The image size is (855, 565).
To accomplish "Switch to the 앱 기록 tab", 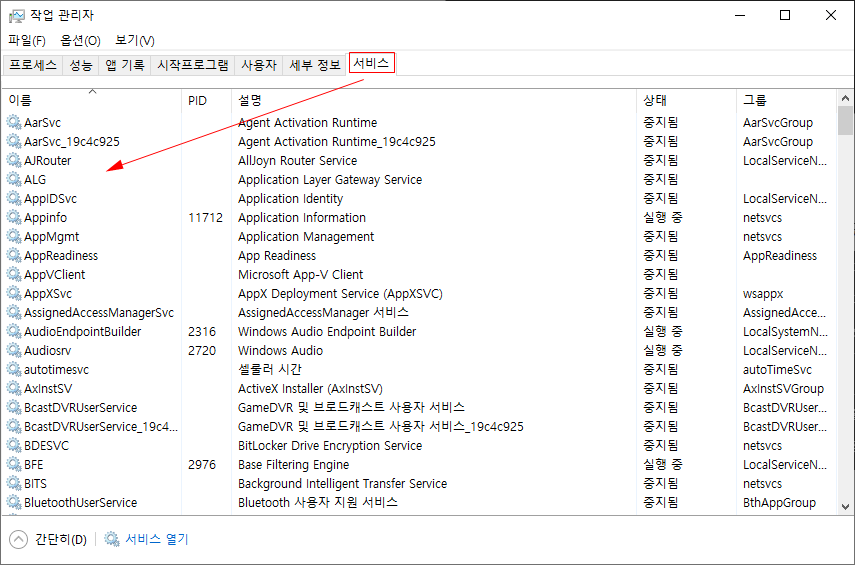I will tap(124, 65).
